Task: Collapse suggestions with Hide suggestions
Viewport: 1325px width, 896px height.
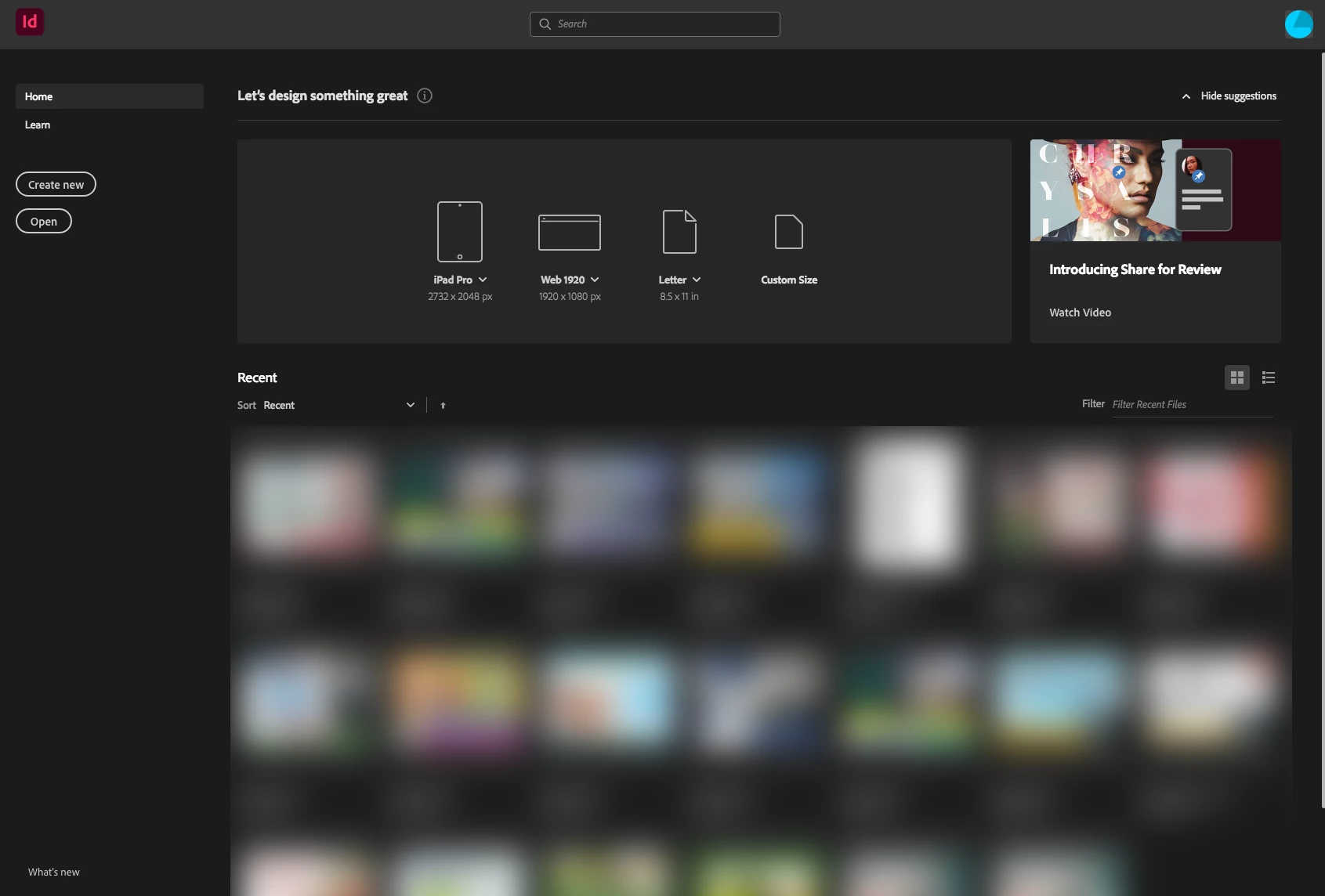Action: click(1229, 96)
